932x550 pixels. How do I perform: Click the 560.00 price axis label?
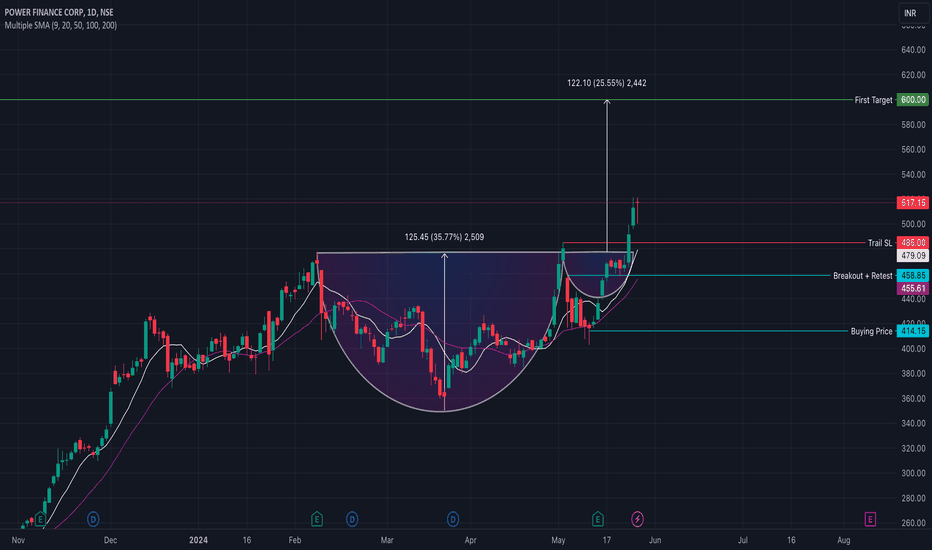point(913,149)
